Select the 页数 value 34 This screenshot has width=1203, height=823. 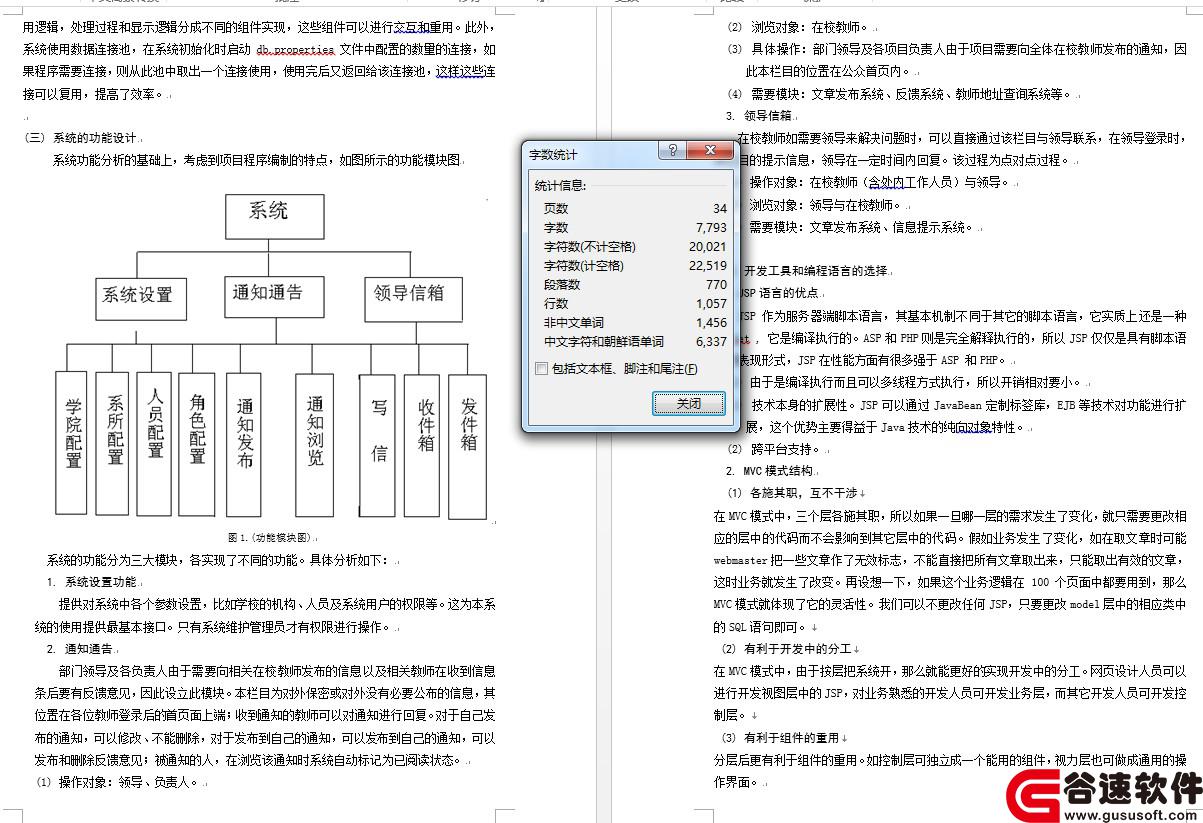[x=720, y=208]
